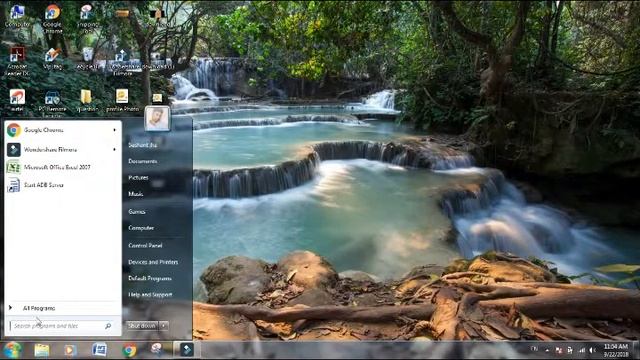The width and height of the screenshot is (640, 360).
Task: Open the Pictures link in the Start menu
Action: pos(138,178)
